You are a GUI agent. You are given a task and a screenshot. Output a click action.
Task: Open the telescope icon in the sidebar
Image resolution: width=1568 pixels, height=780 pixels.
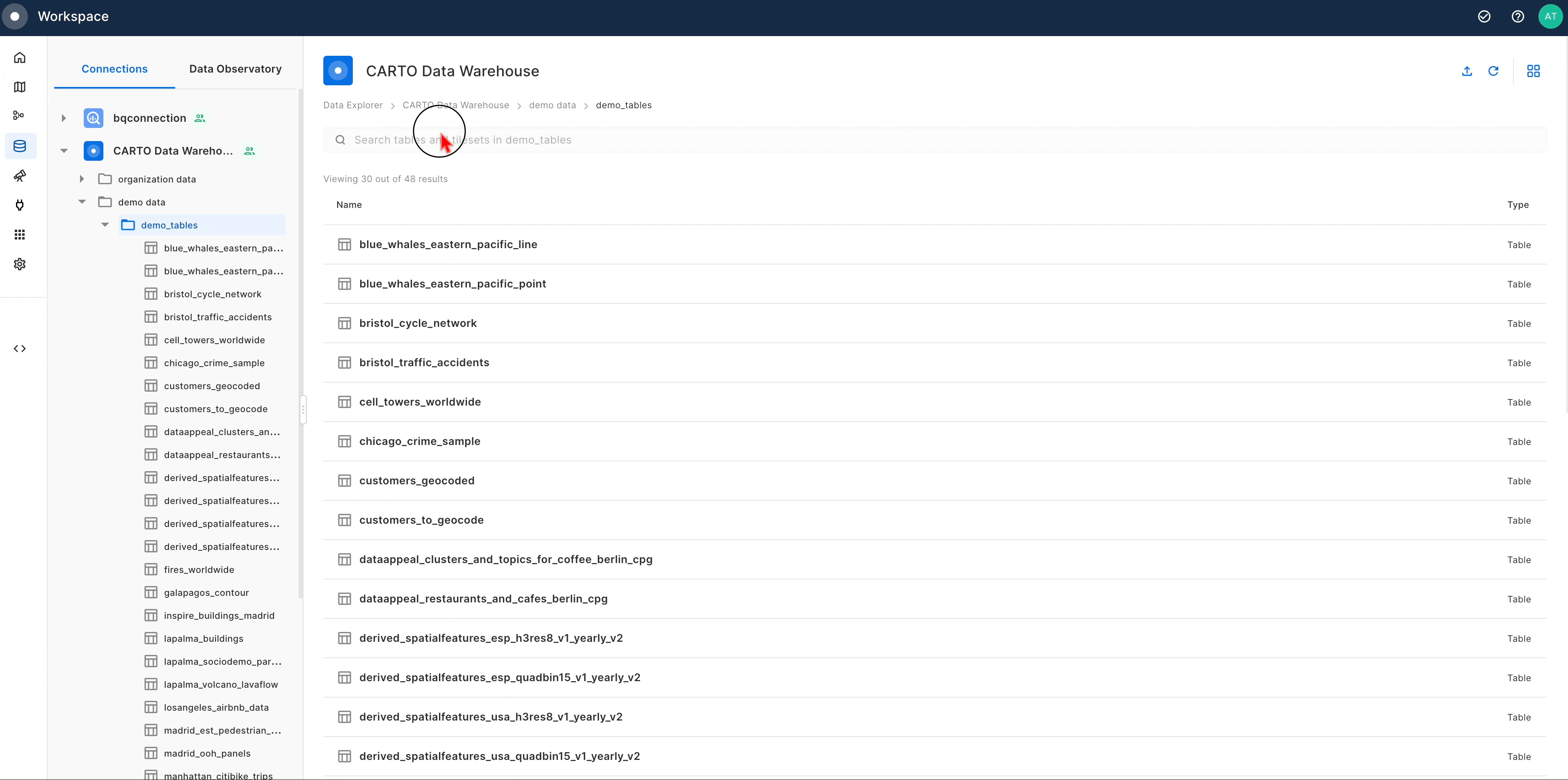click(19, 176)
